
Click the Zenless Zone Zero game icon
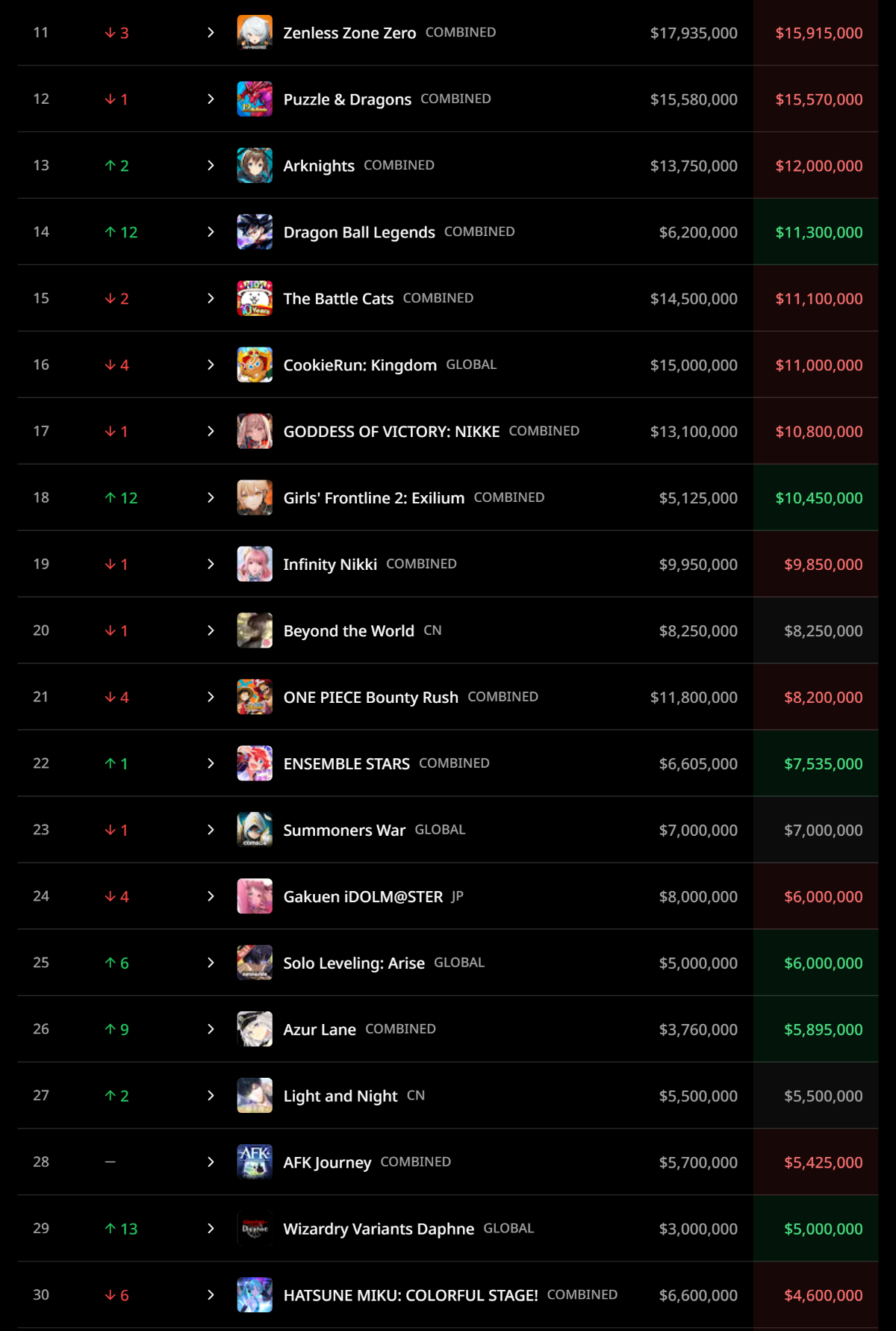point(255,33)
